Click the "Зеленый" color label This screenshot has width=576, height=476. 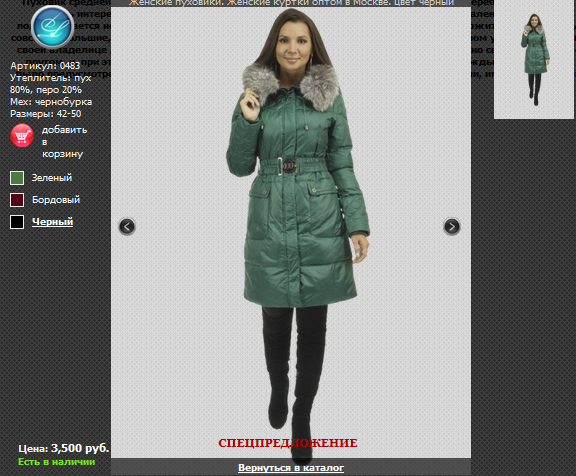coord(52,178)
